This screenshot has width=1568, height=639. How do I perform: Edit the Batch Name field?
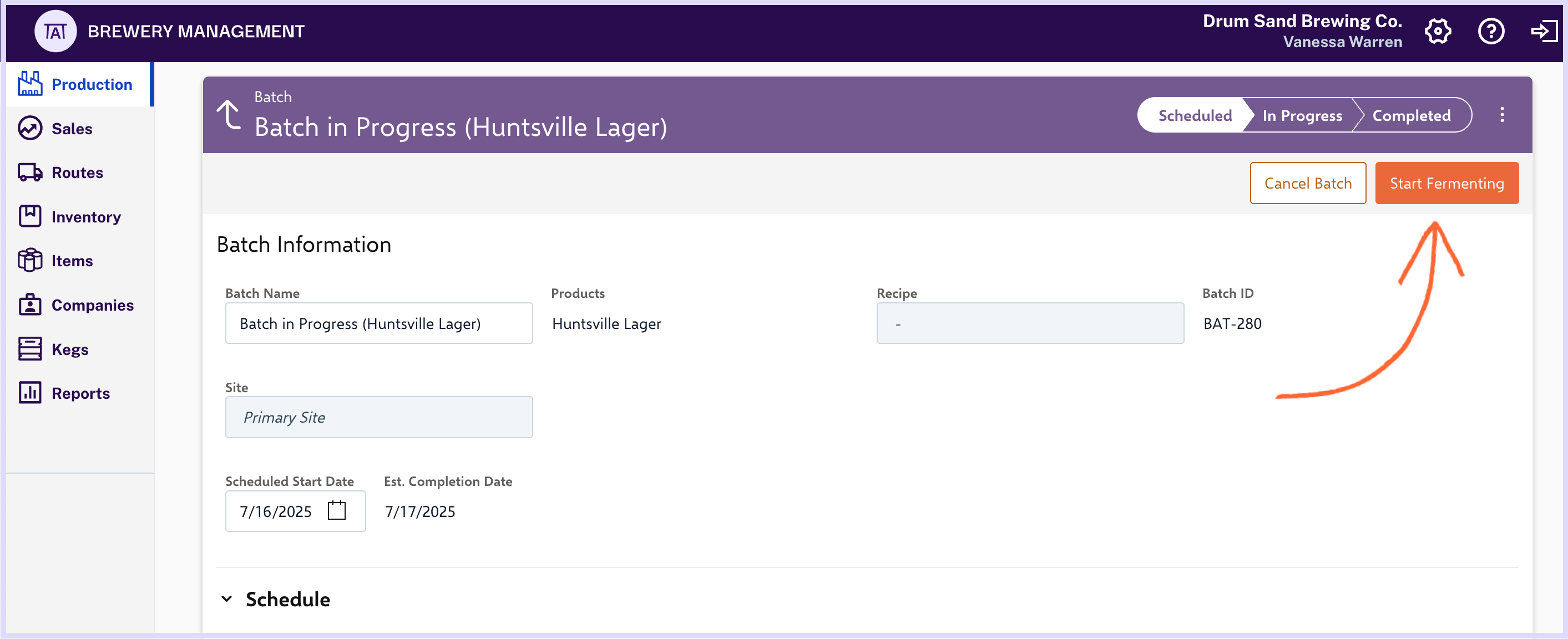(378, 323)
